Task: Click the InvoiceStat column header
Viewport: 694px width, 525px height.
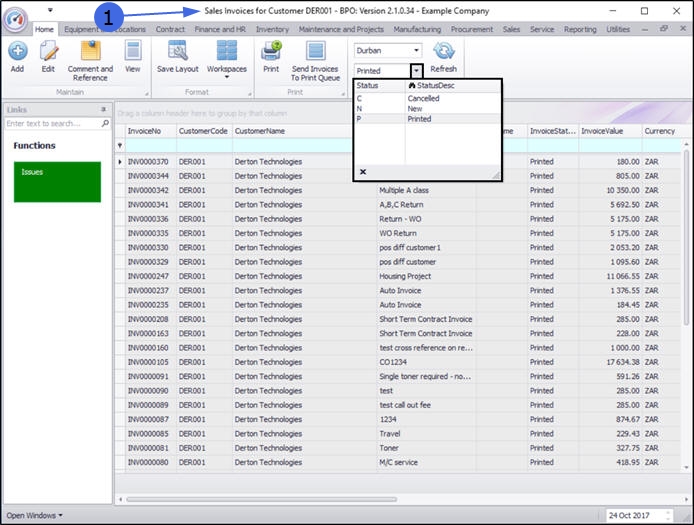Action: click(x=553, y=131)
